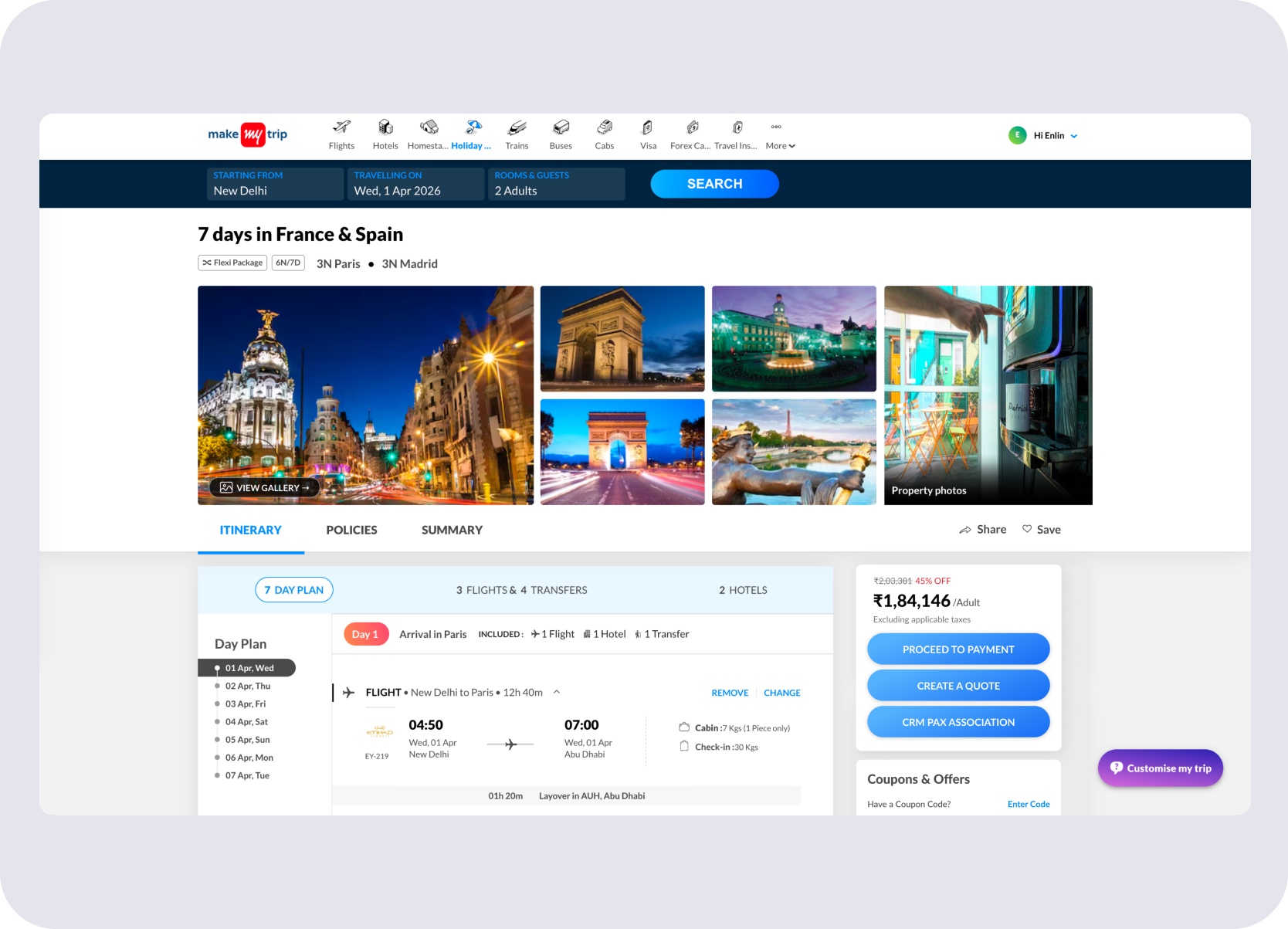Select the 3 FLIGHTS & 4 TRANSFERS tab
This screenshot has height=929, width=1288.
(521, 590)
